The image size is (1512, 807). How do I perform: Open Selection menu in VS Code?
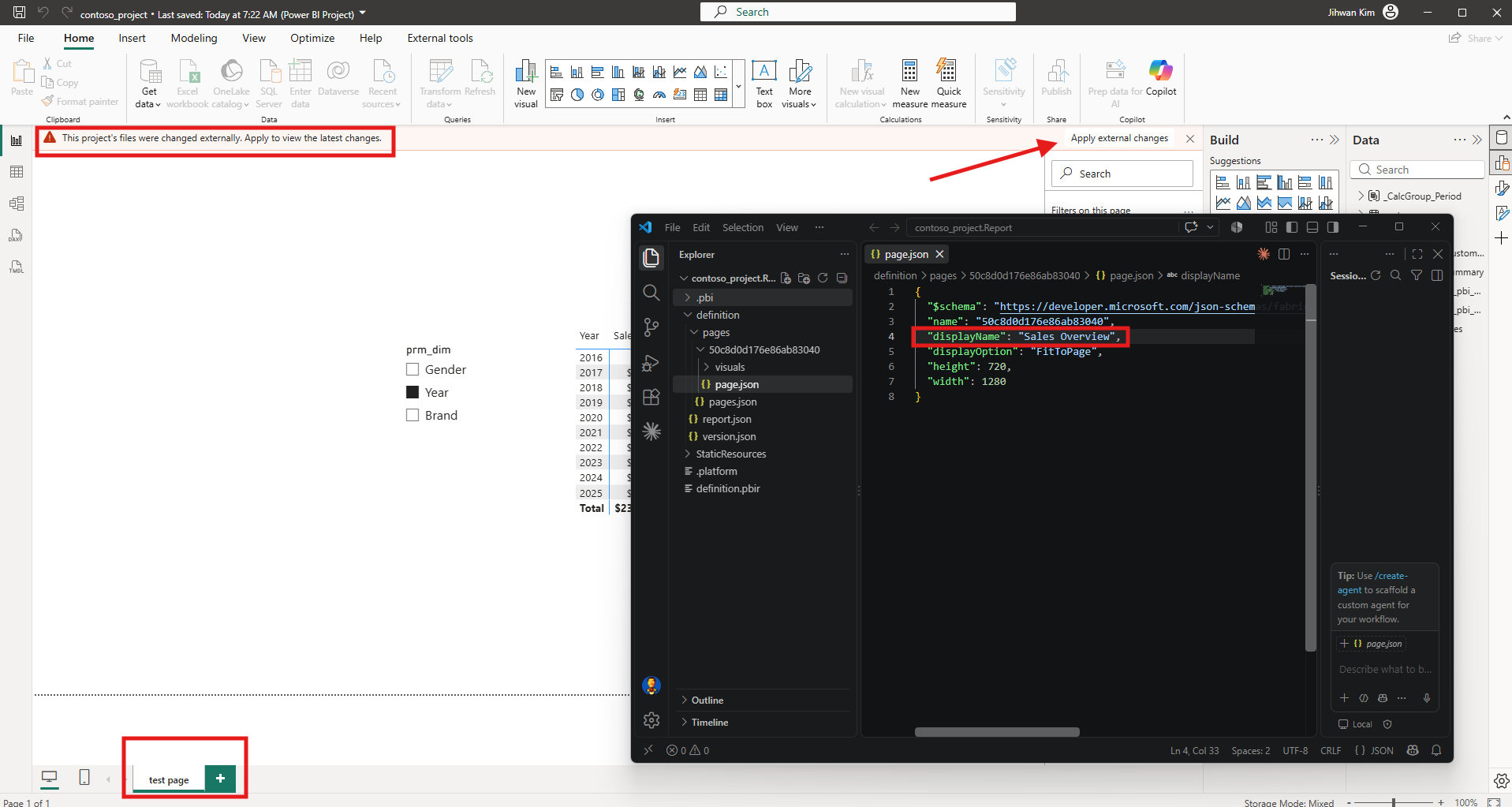coord(743,227)
